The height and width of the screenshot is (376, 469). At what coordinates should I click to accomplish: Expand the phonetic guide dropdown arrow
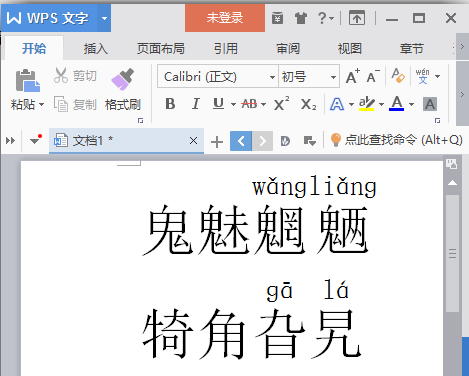tap(438, 76)
